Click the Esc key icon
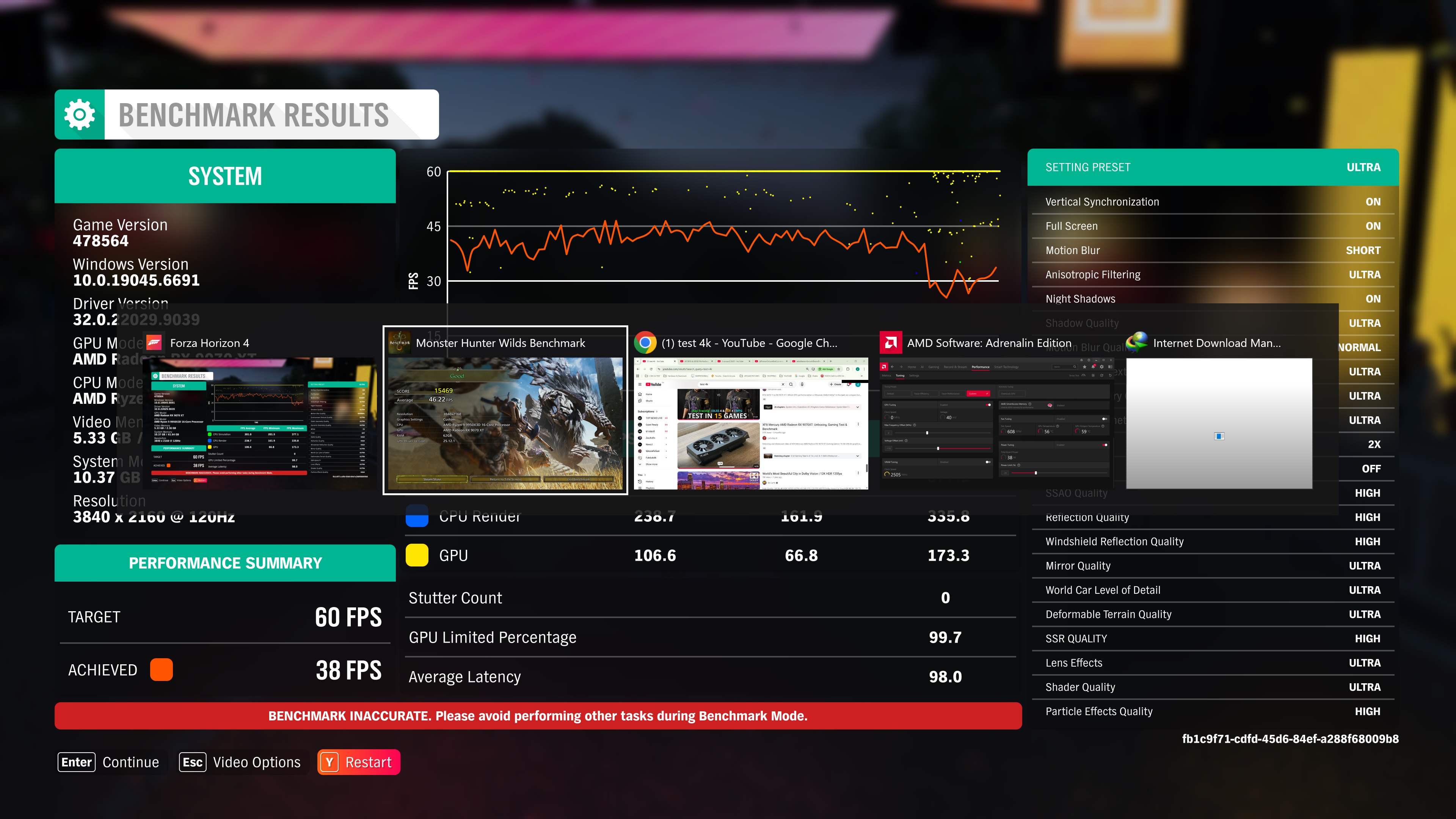Image resolution: width=1456 pixels, height=819 pixels. (192, 762)
